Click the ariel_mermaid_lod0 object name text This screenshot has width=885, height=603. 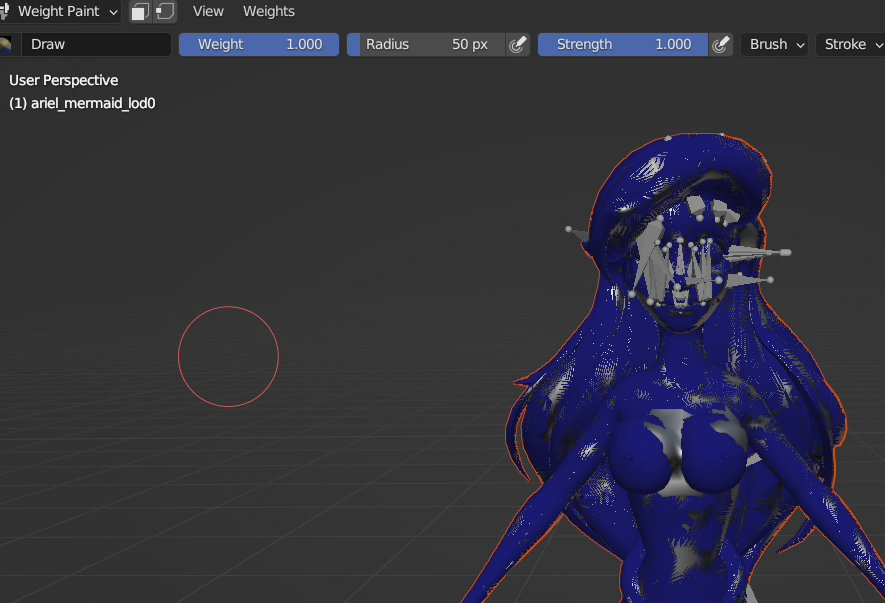[93, 103]
